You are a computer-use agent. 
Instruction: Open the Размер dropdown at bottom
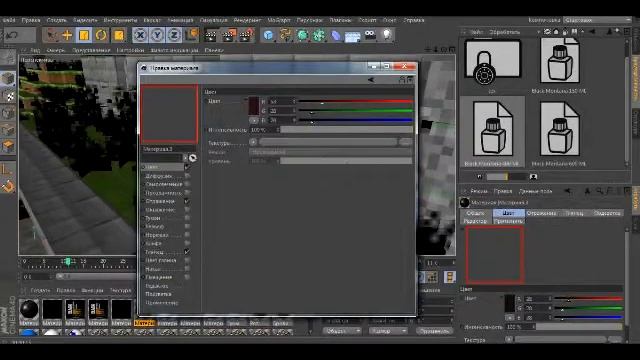point(387,331)
